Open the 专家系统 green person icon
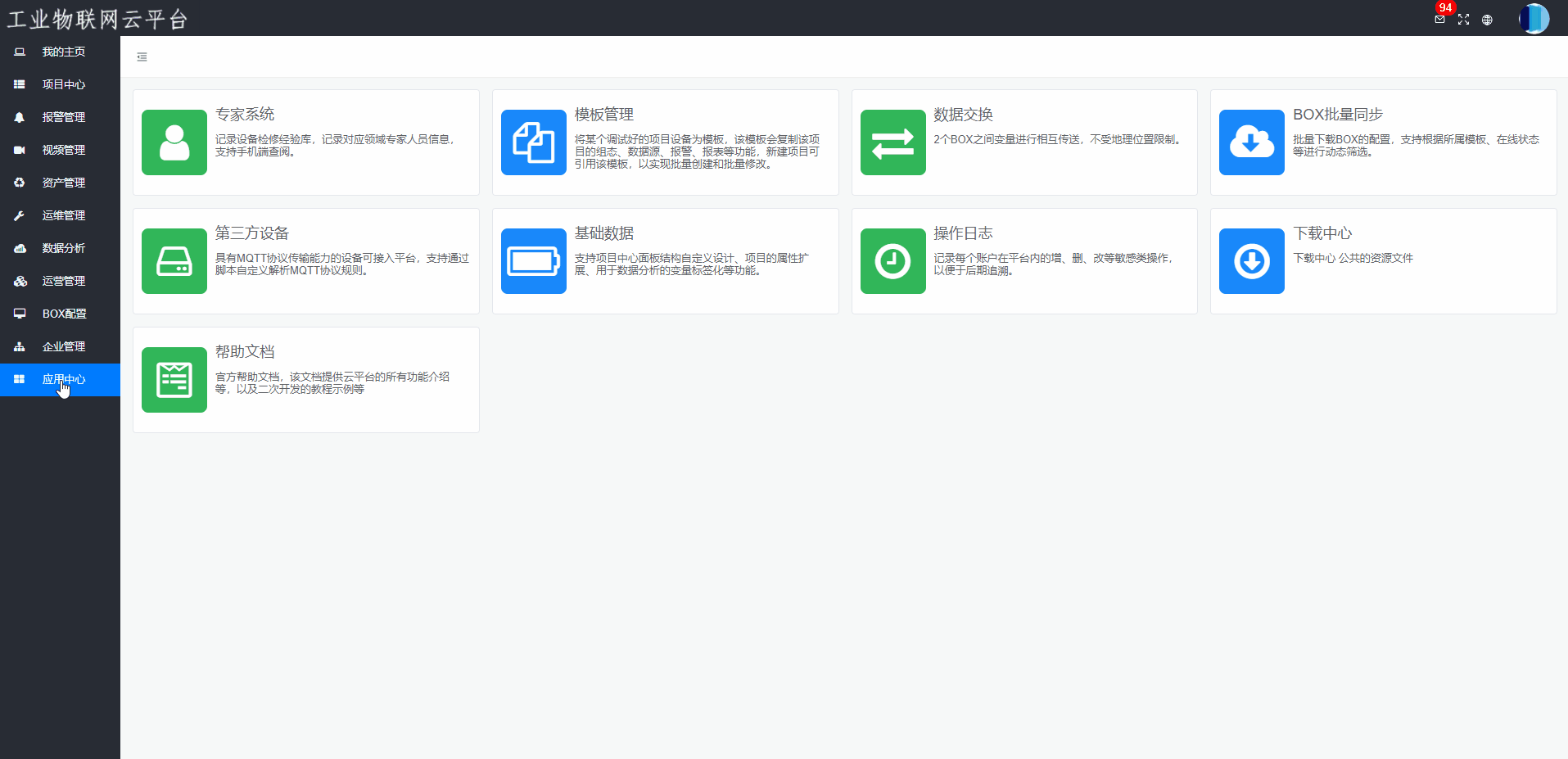This screenshot has width=1568, height=759. [174, 142]
